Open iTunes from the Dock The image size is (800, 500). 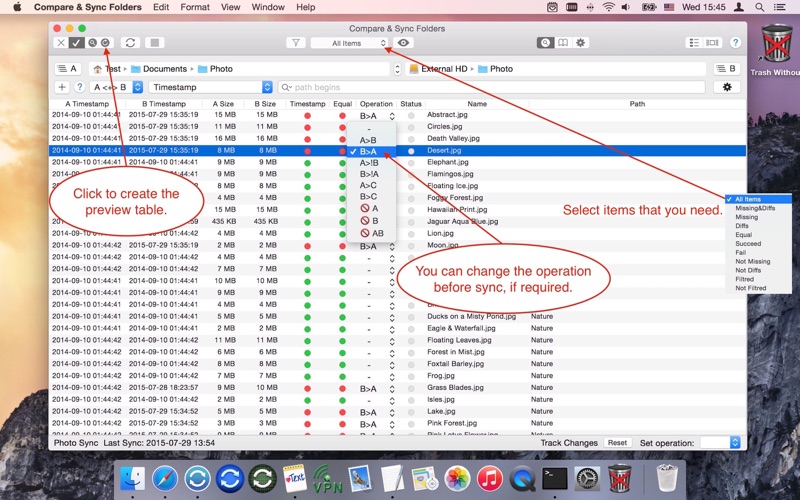tap(490, 479)
